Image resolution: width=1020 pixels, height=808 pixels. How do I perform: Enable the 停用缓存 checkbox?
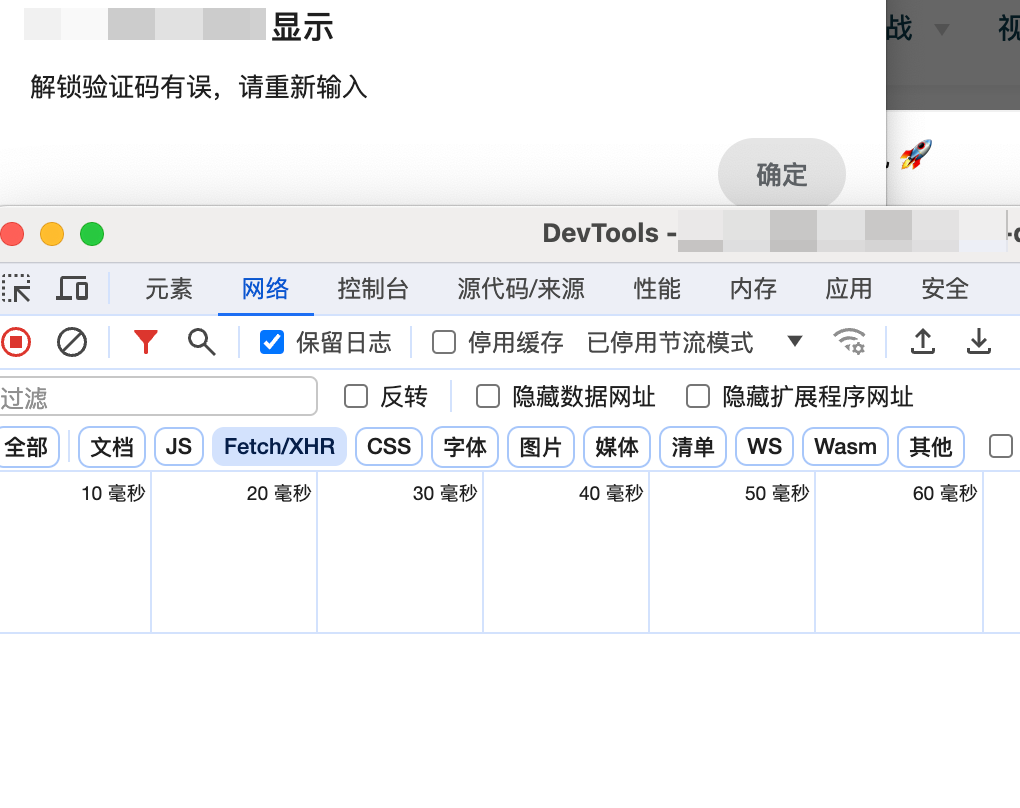pyautogui.click(x=444, y=343)
